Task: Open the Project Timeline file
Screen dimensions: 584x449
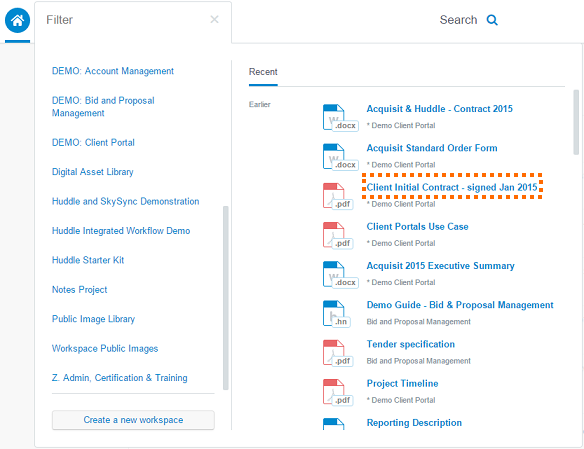Action: click(x=402, y=383)
